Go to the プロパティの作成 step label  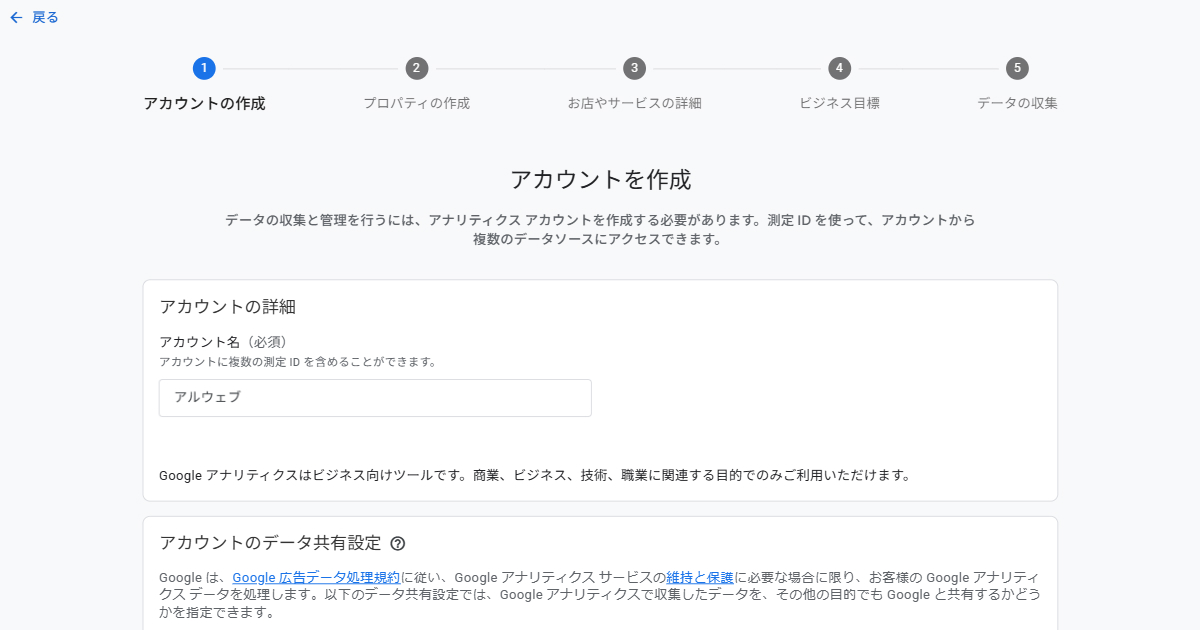[x=416, y=103]
